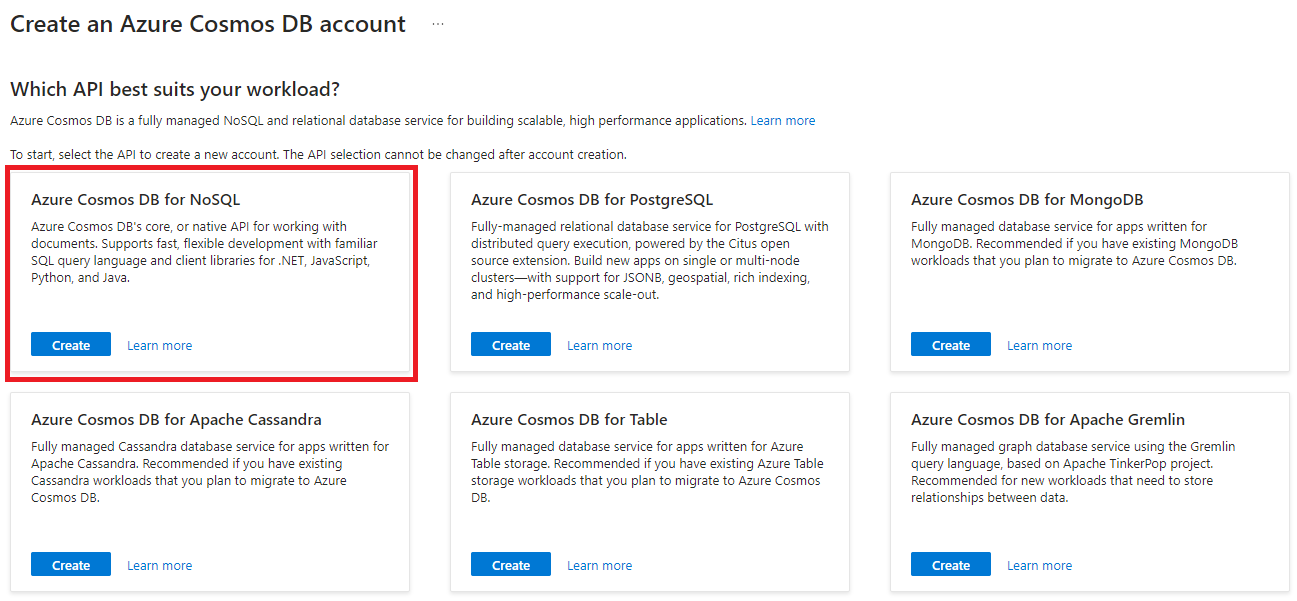Screen dimensions: 1297x601
Task: Hit Create in the Apache Gremlin card
Action: (951, 565)
